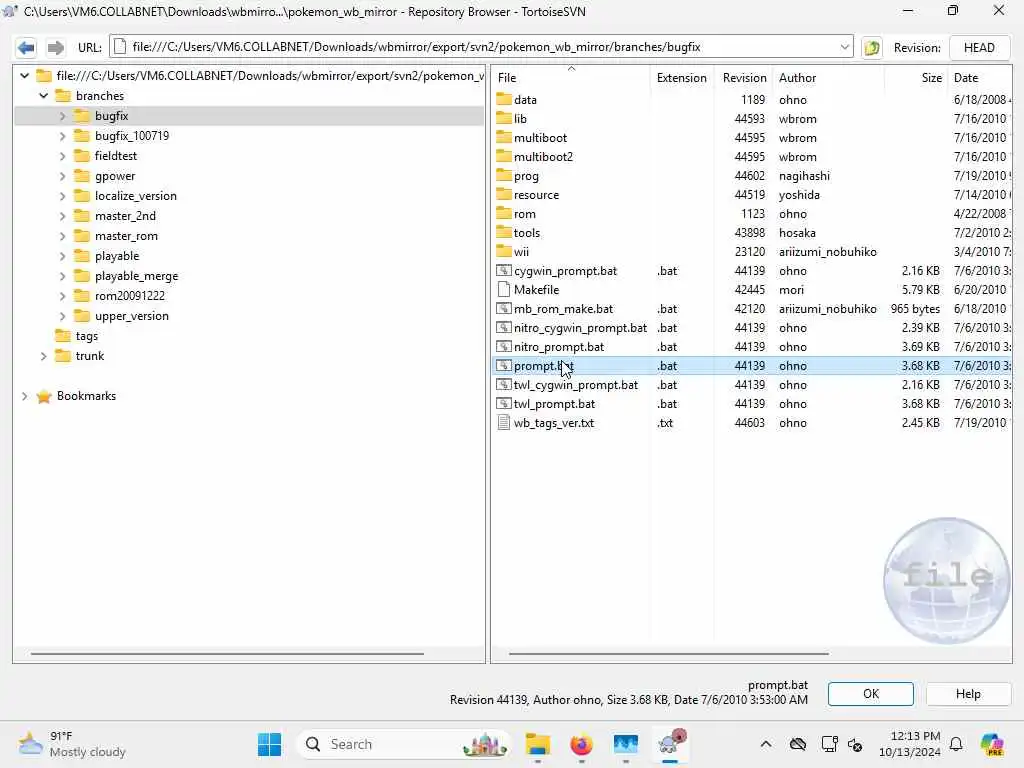This screenshot has height=768, width=1024.
Task: Expand the localize_version branch
Action: [63, 196]
